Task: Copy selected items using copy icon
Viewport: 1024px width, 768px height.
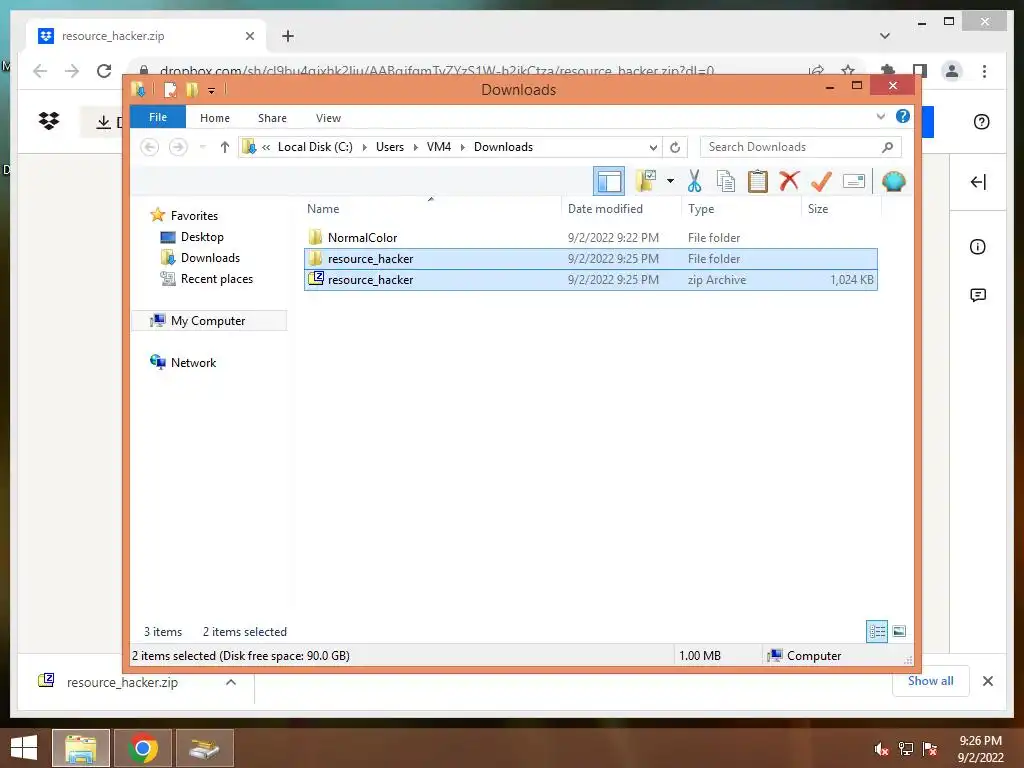Action: tap(726, 181)
